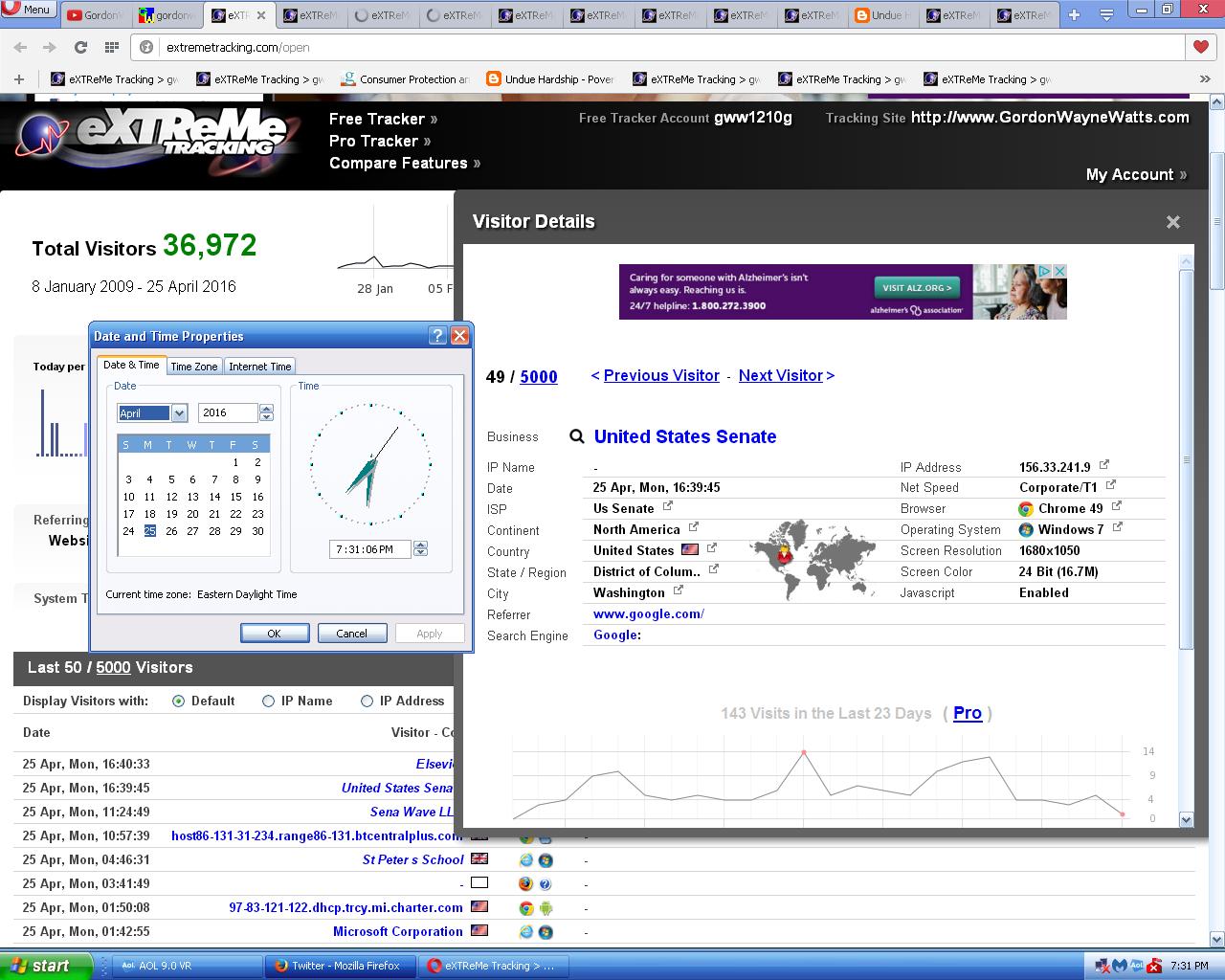Click the Next Visitor link

(x=781, y=376)
